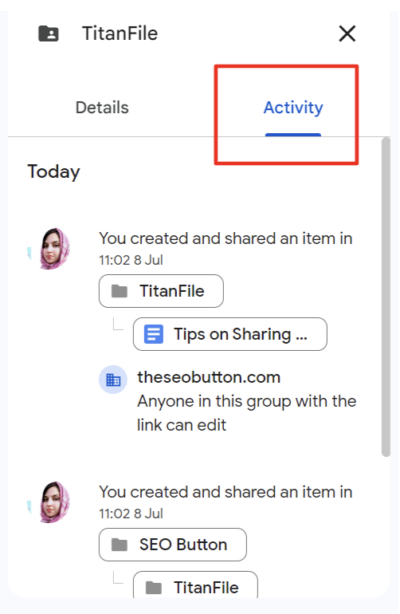Click the activity panel vertical scrollbar
This screenshot has width=400, height=614.
coord(386,297)
